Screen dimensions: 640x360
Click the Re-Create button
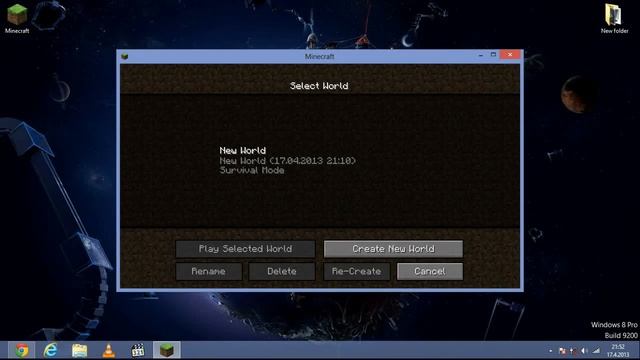[356, 271]
